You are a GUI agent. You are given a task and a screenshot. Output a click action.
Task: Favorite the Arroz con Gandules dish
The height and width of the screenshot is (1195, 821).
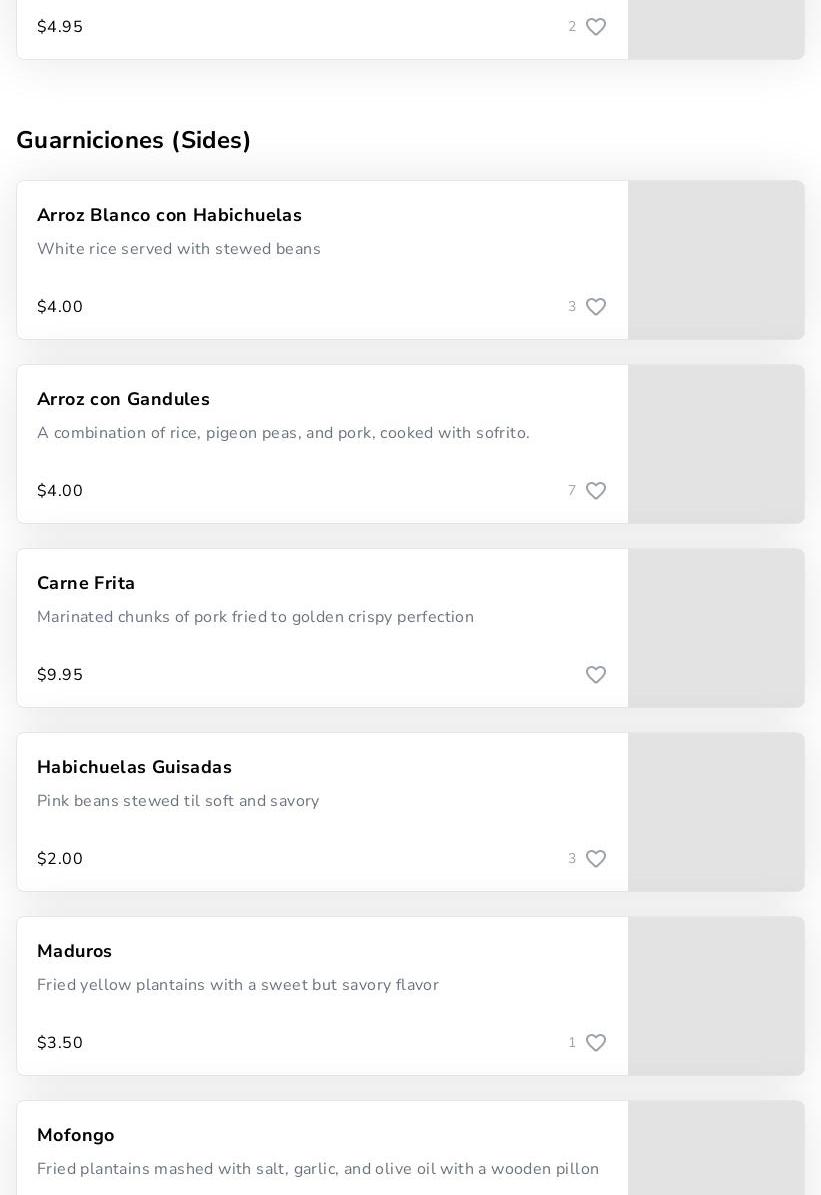coord(595,491)
